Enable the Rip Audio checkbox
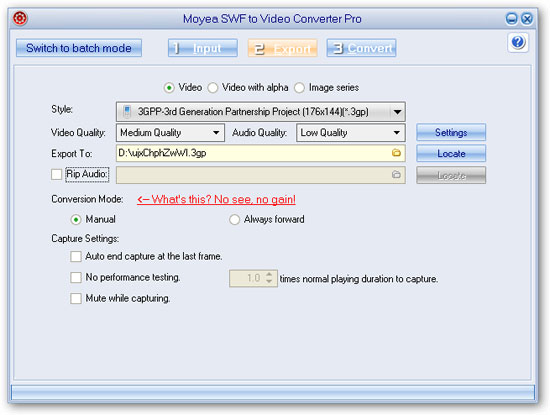 click(56, 174)
